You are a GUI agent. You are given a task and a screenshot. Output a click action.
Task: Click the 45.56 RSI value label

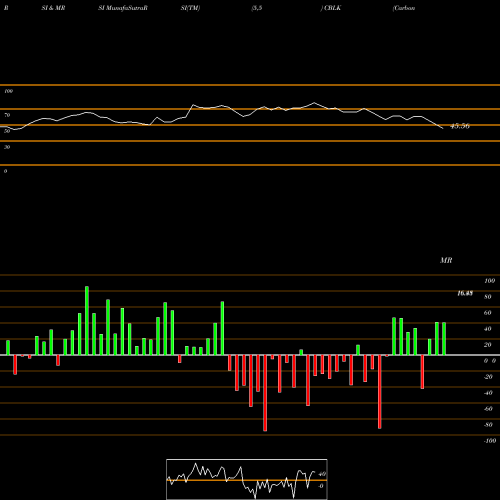(460, 126)
